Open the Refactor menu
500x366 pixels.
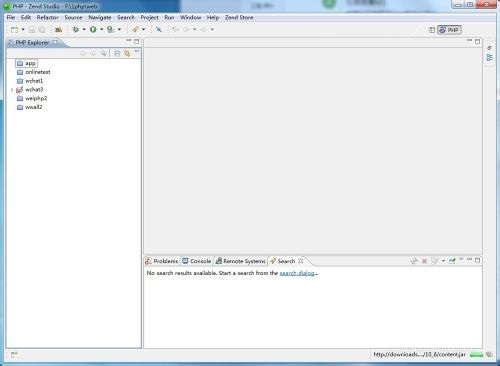47,17
